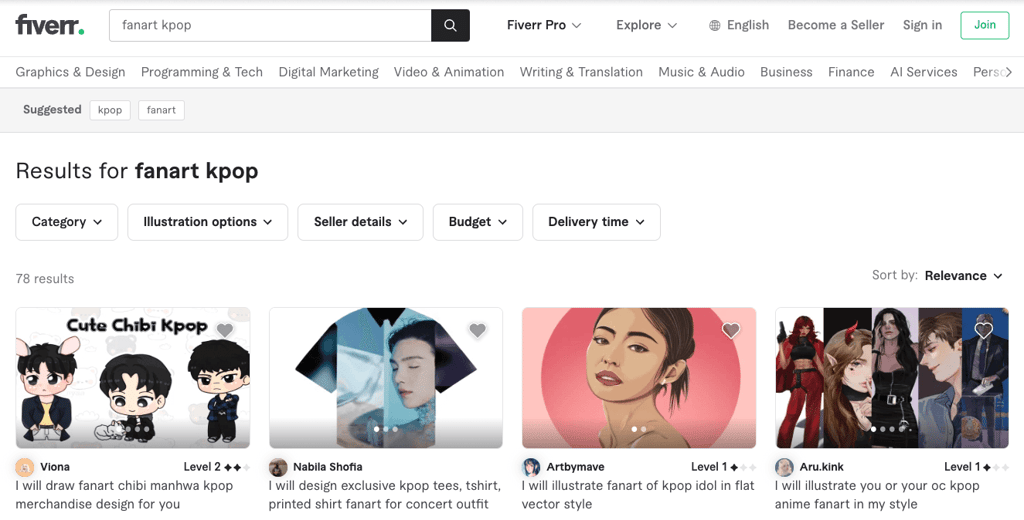This screenshot has height=520, width=1024.
Task: Select suggested tag kpop
Action: point(110,110)
